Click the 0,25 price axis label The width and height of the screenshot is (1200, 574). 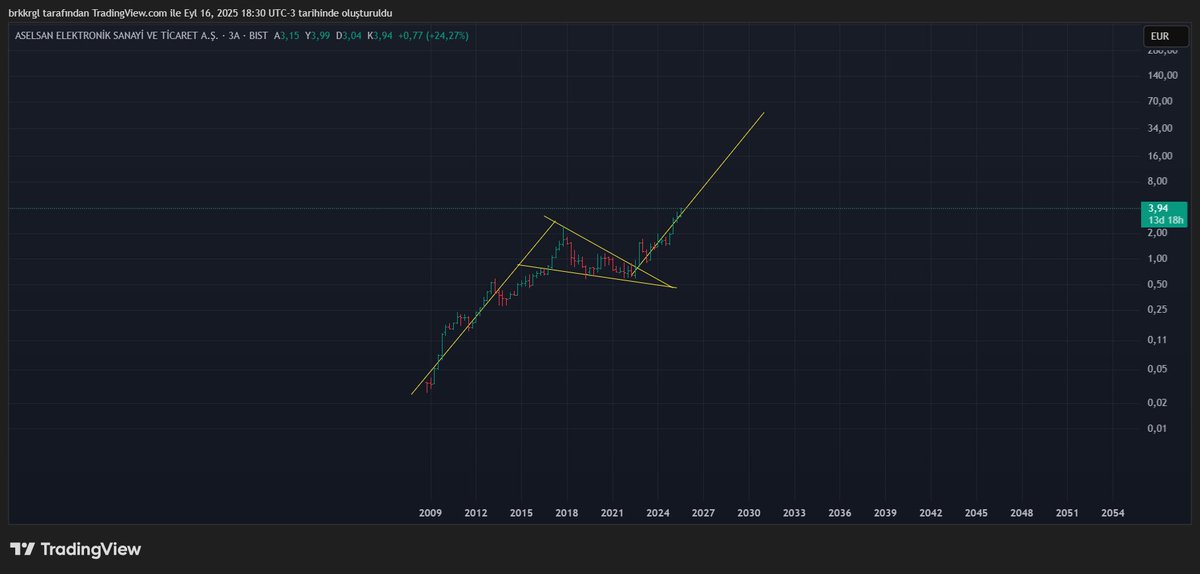(x=1160, y=310)
